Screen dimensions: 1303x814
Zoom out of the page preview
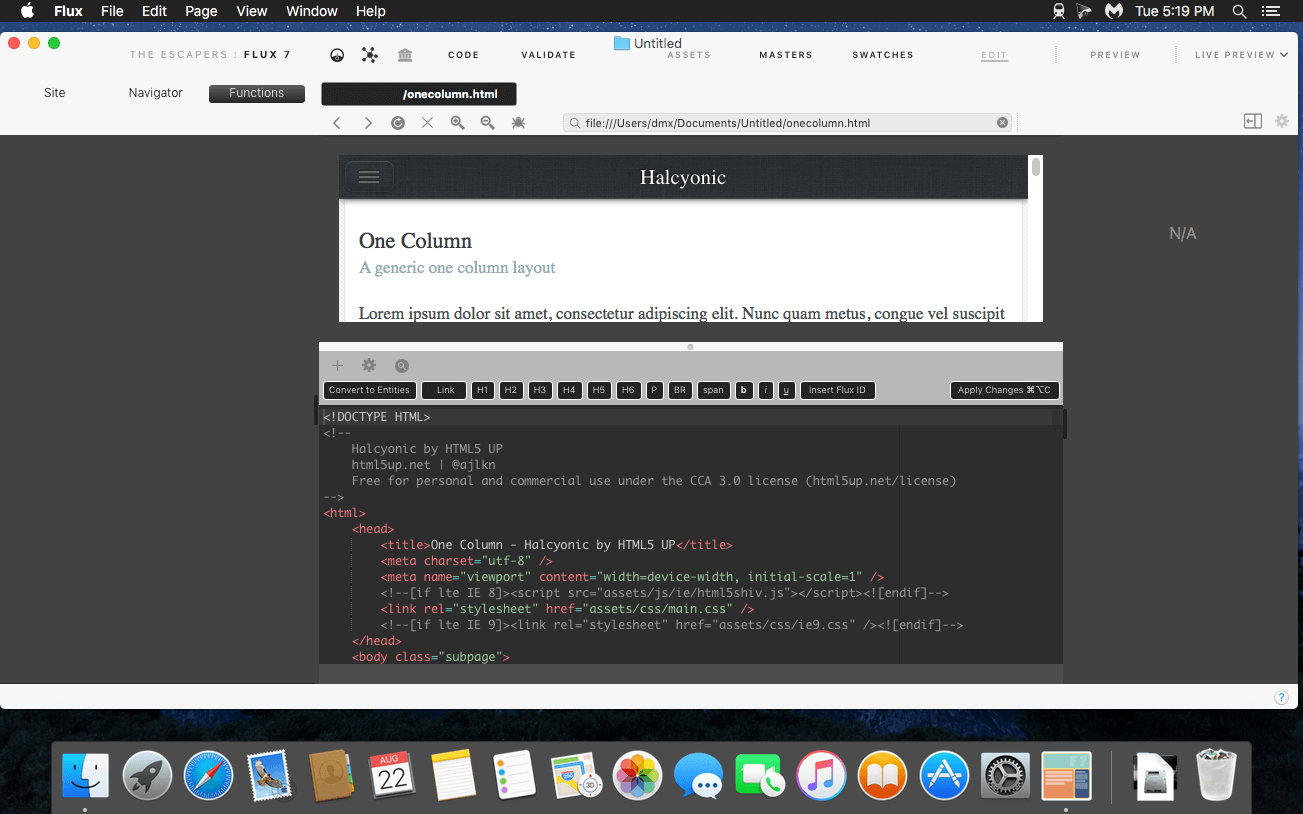(487, 123)
